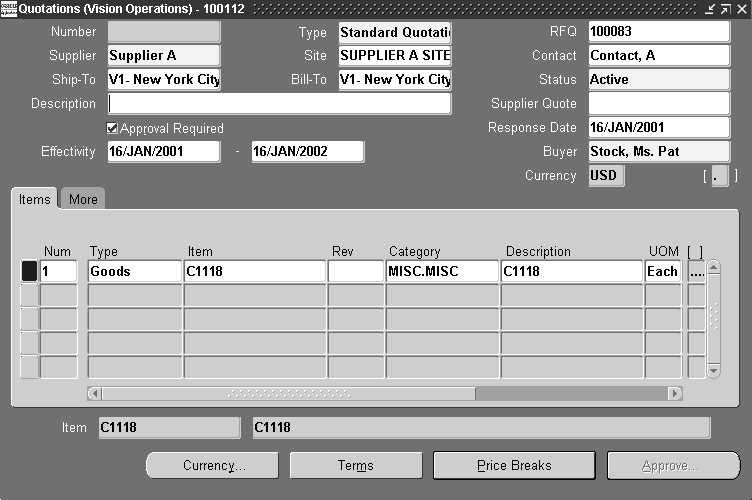Click the Num cell of row 1
Screen dimensions: 752x500
pyautogui.click(x=59, y=271)
